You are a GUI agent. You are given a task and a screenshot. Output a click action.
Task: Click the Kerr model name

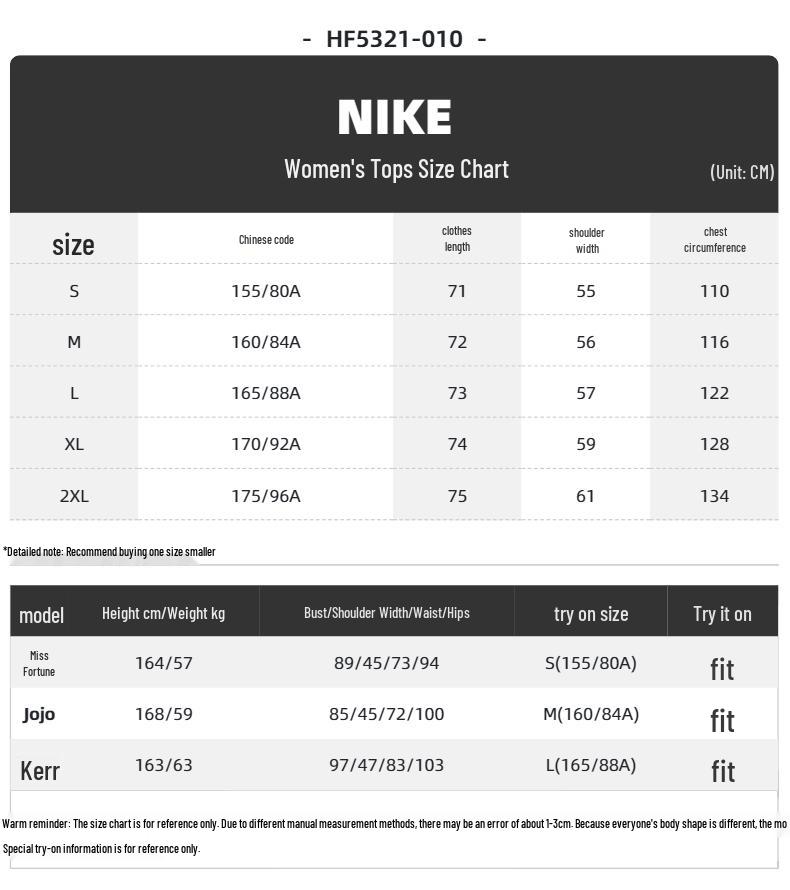pyautogui.click(x=40, y=771)
